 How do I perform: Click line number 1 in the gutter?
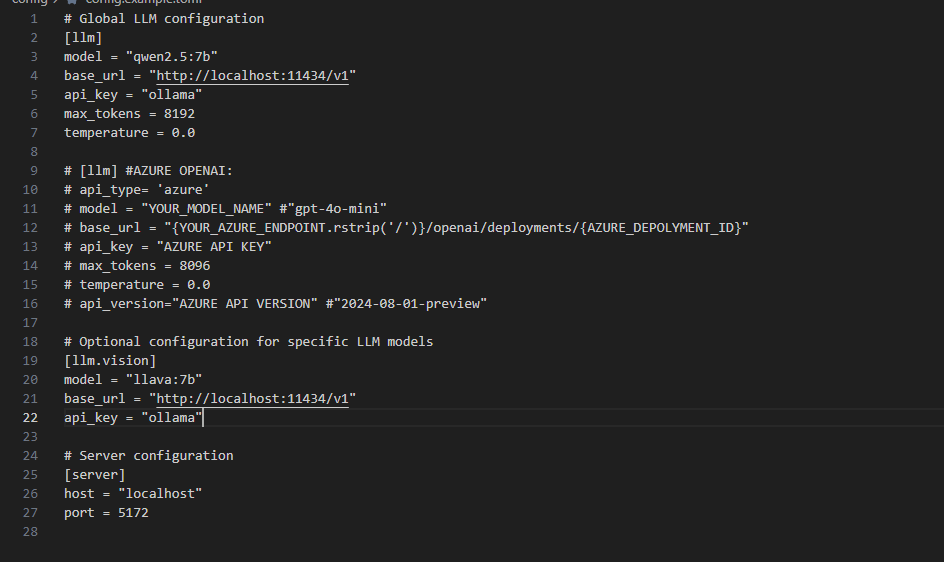pyautogui.click(x=34, y=19)
